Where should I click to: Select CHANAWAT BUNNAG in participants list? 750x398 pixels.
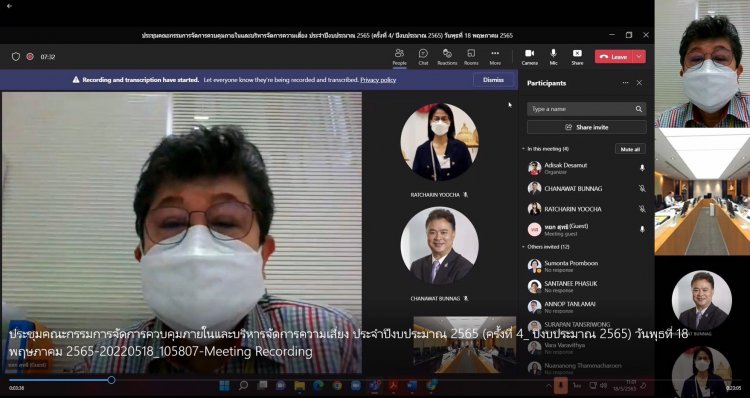(x=586, y=188)
